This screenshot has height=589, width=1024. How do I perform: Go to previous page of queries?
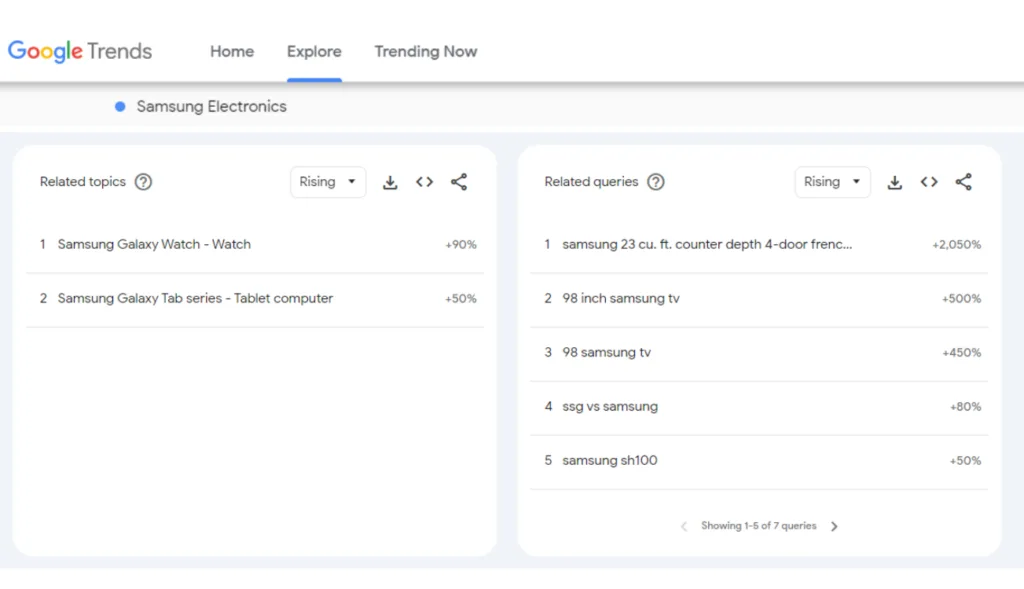click(x=683, y=525)
